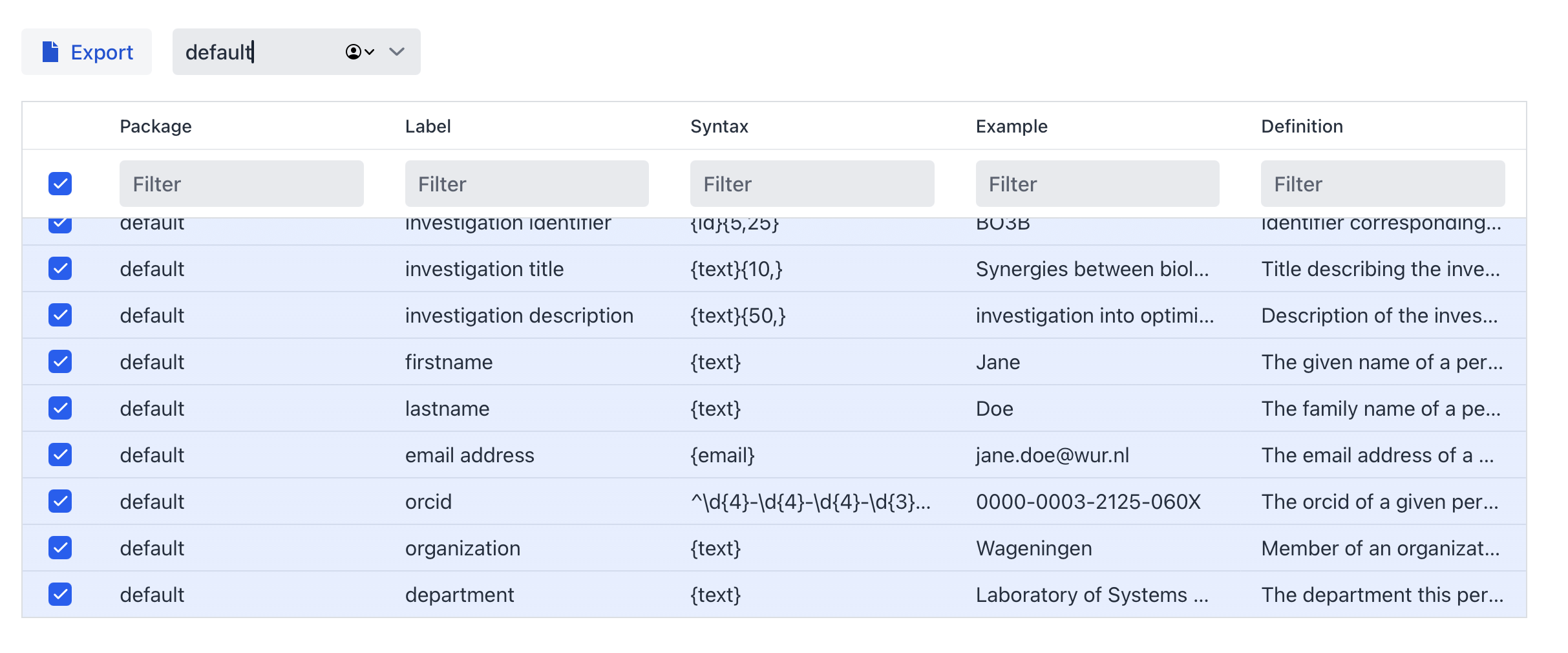Screen dimensions: 1568x653
Task: Click the user profile icon in combo box
Action: click(x=354, y=52)
